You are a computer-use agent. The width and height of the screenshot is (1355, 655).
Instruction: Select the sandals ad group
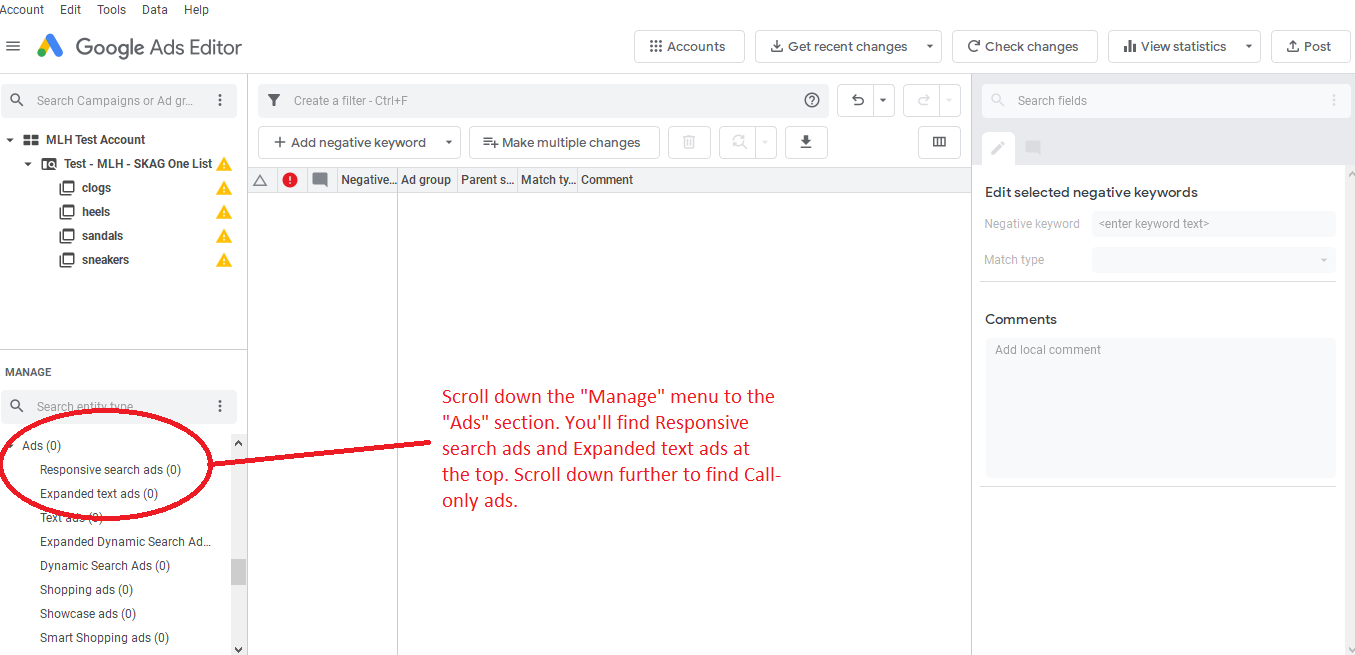pyautogui.click(x=102, y=236)
